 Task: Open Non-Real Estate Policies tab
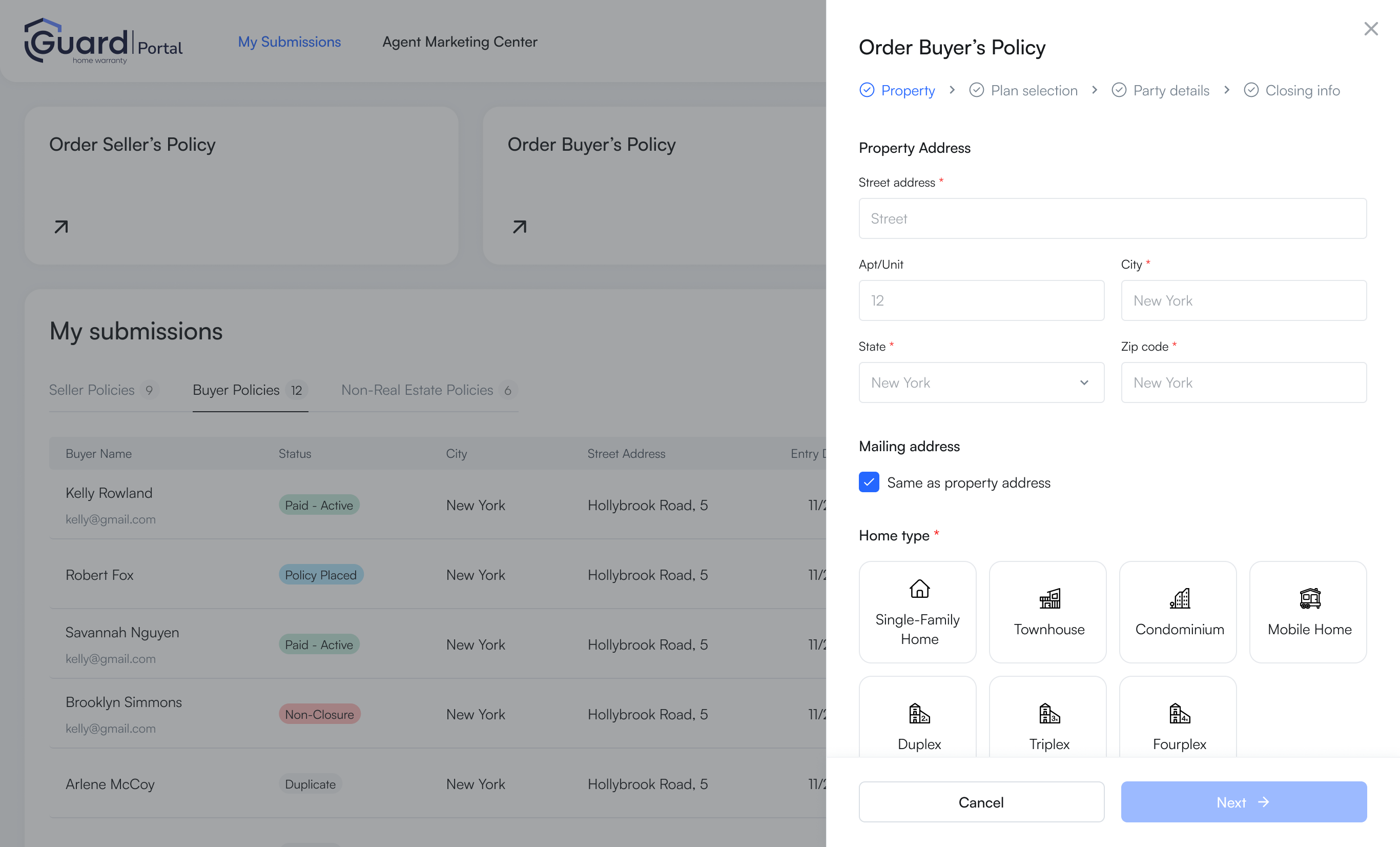(417, 390)
